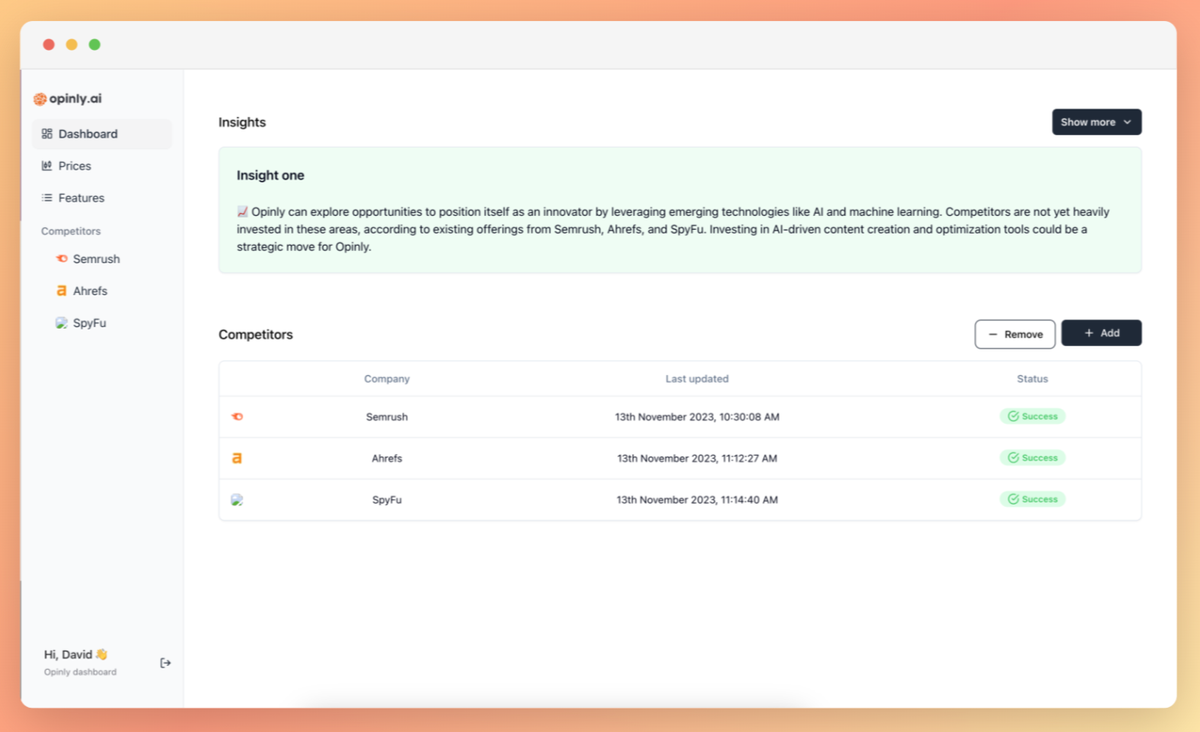This screenshot has height=732, width=1200.
Task: Click the chevron on the Show more button
Action: pos(1127,122)
